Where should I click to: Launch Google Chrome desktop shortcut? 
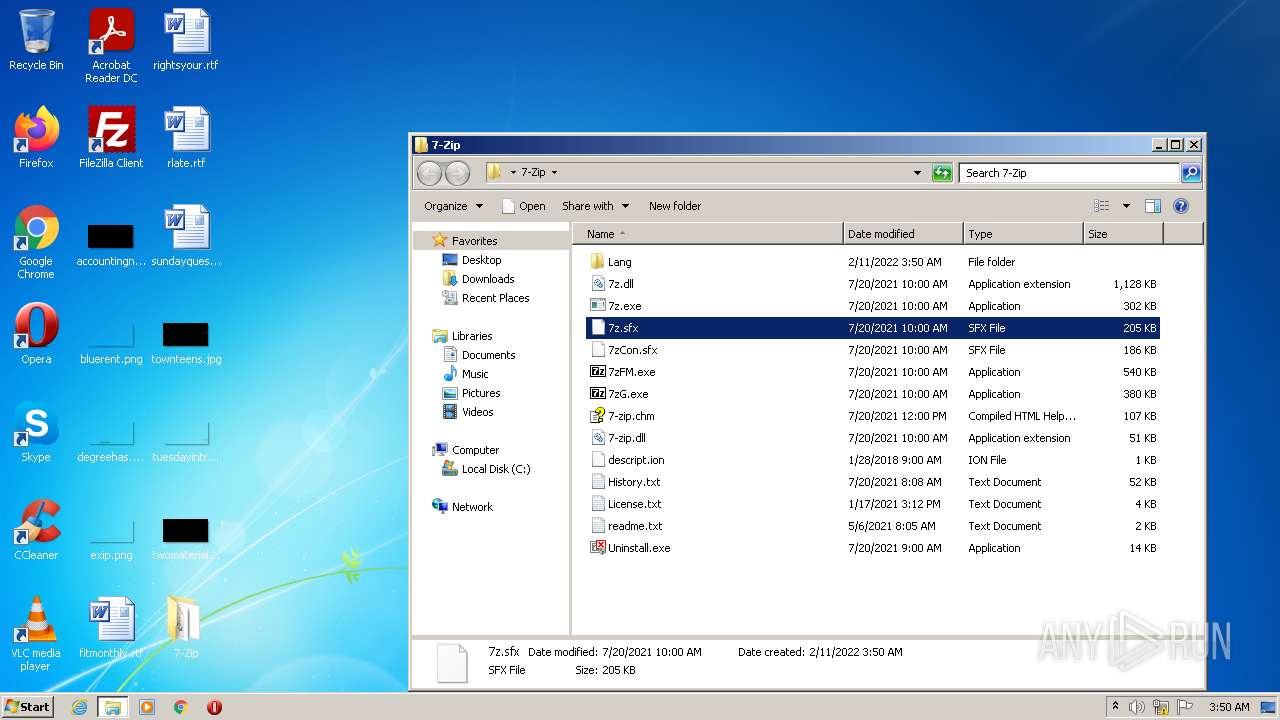tap(36, 242)
